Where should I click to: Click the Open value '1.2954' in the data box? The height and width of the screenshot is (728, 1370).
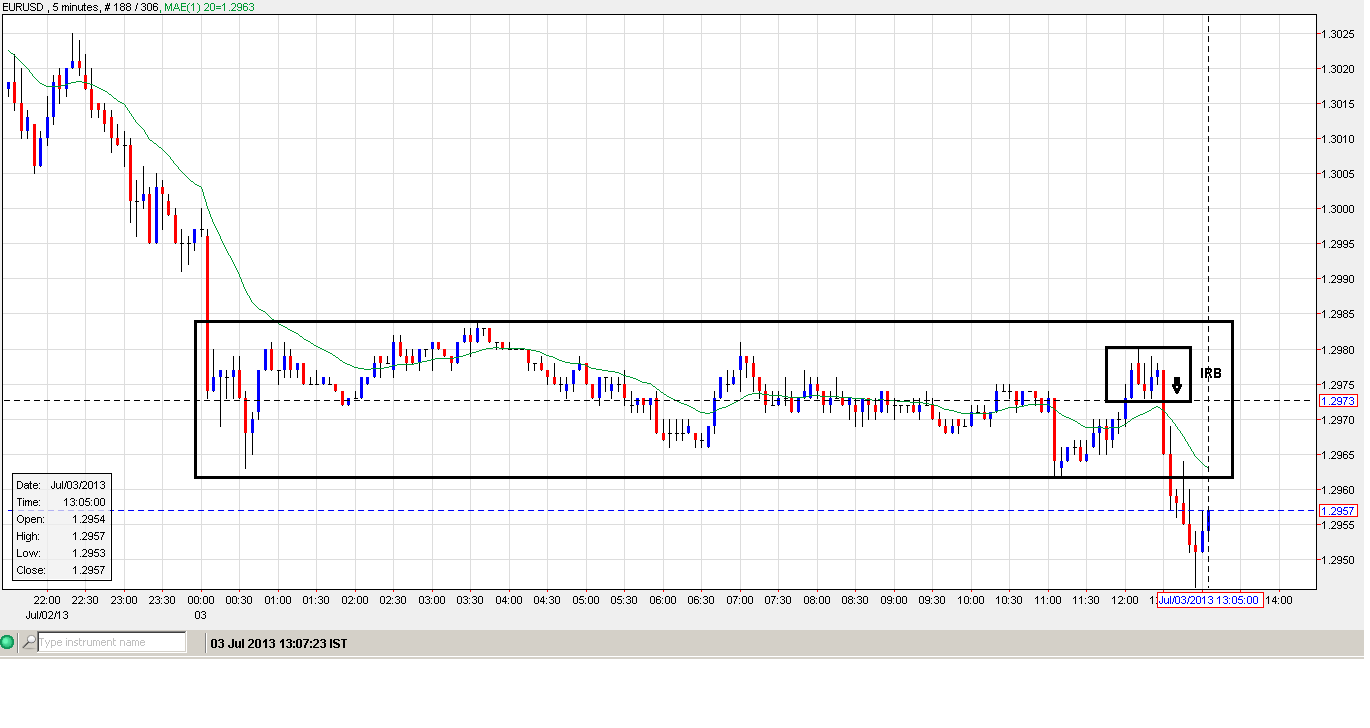89,519
